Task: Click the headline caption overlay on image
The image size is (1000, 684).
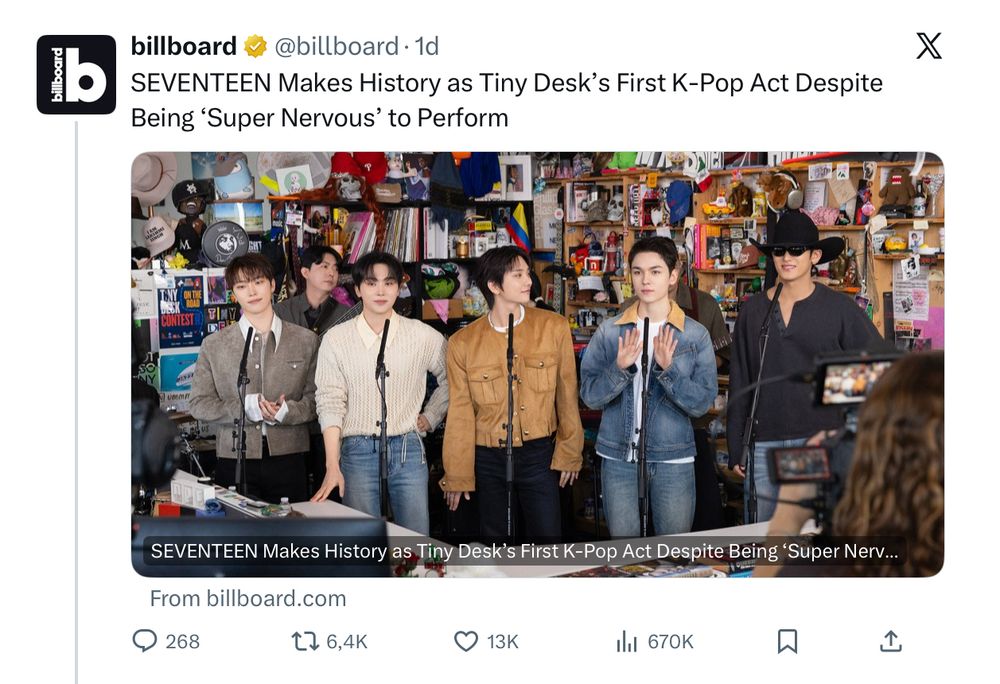Action: tap(523, 551)
